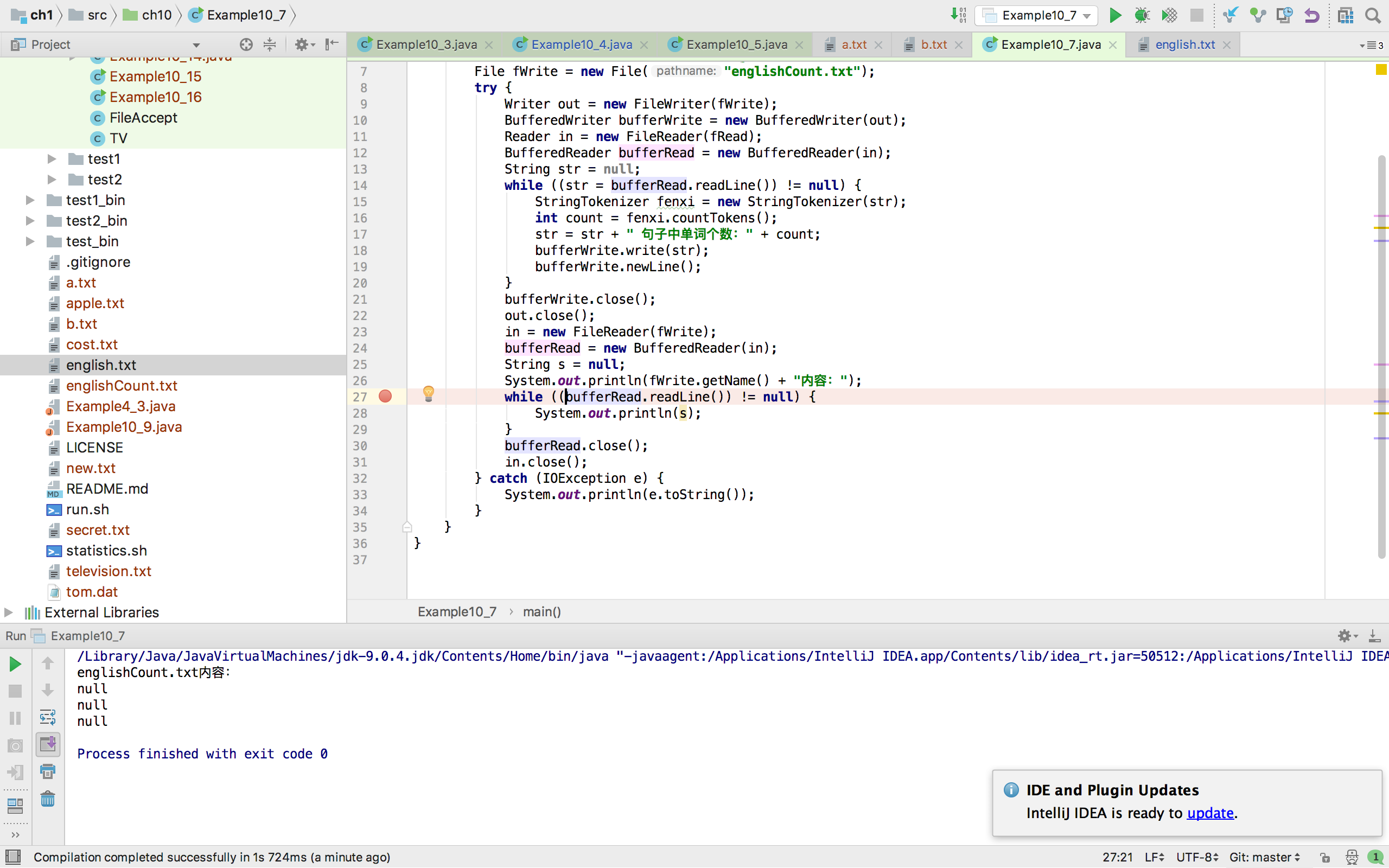Click the Revert (undo arrow) icon

click(x=1312, y=15)
